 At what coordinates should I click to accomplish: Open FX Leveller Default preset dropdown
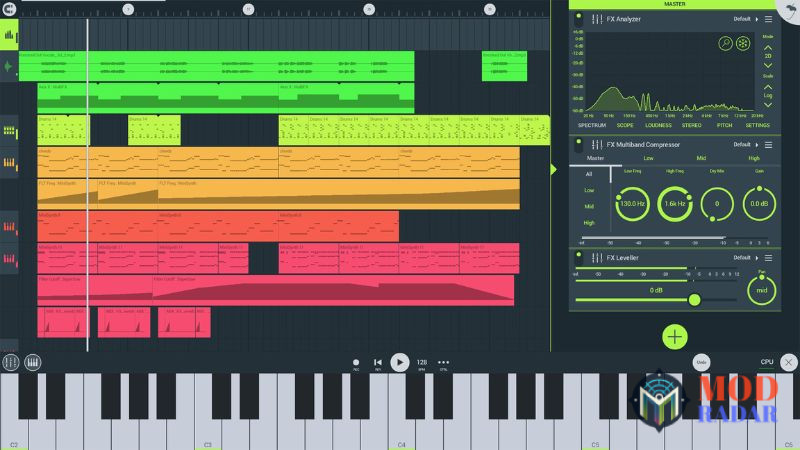tap(745, 258)
